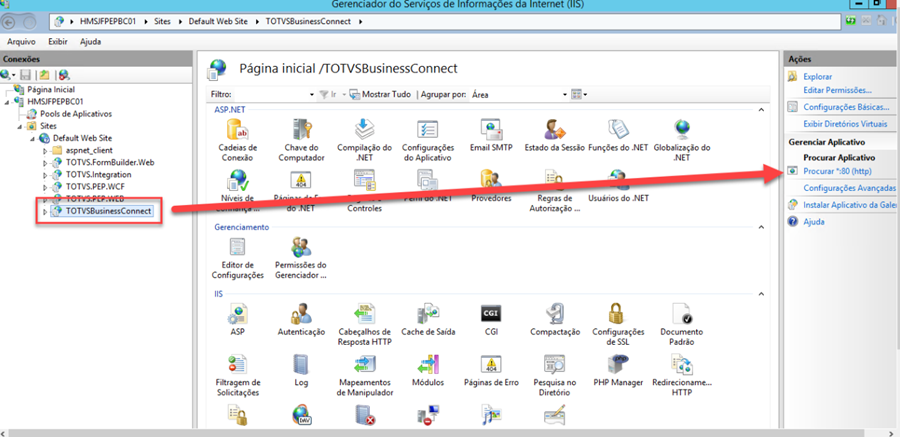Open the Arquivo menu
This screenshot has height=437, width=900.
pyautogui.click(x=21, y=42)
